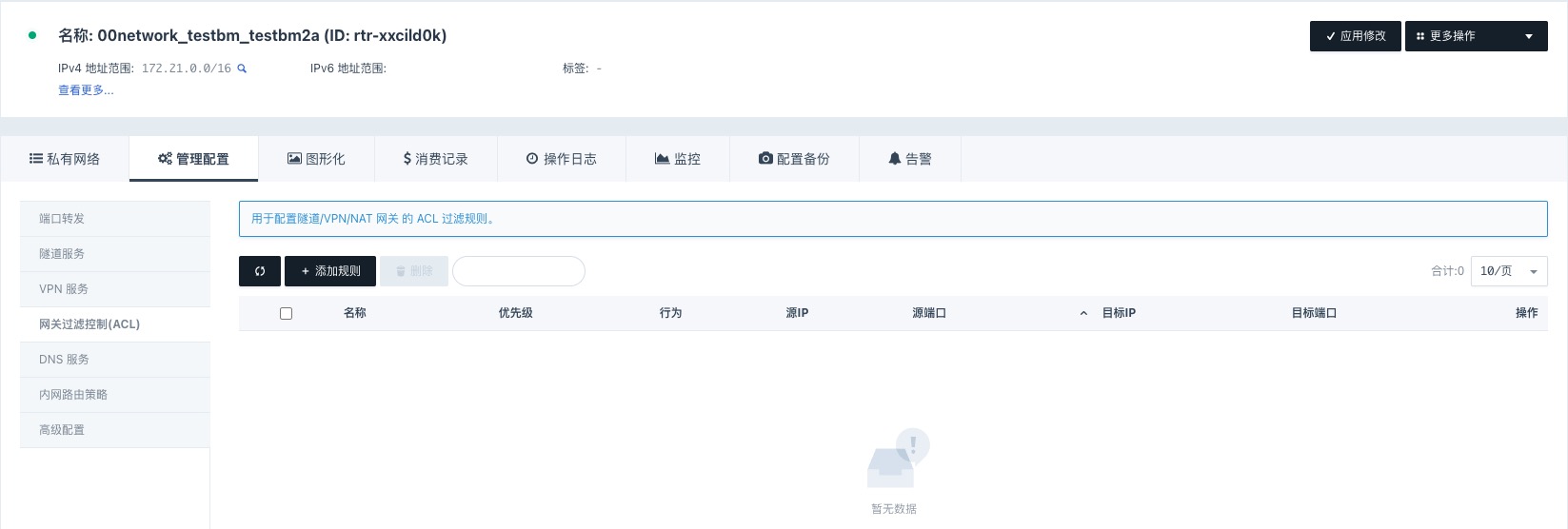Open the 配置备份 tab
This screenshot has width=1568, height=529.
pos(794,159)
